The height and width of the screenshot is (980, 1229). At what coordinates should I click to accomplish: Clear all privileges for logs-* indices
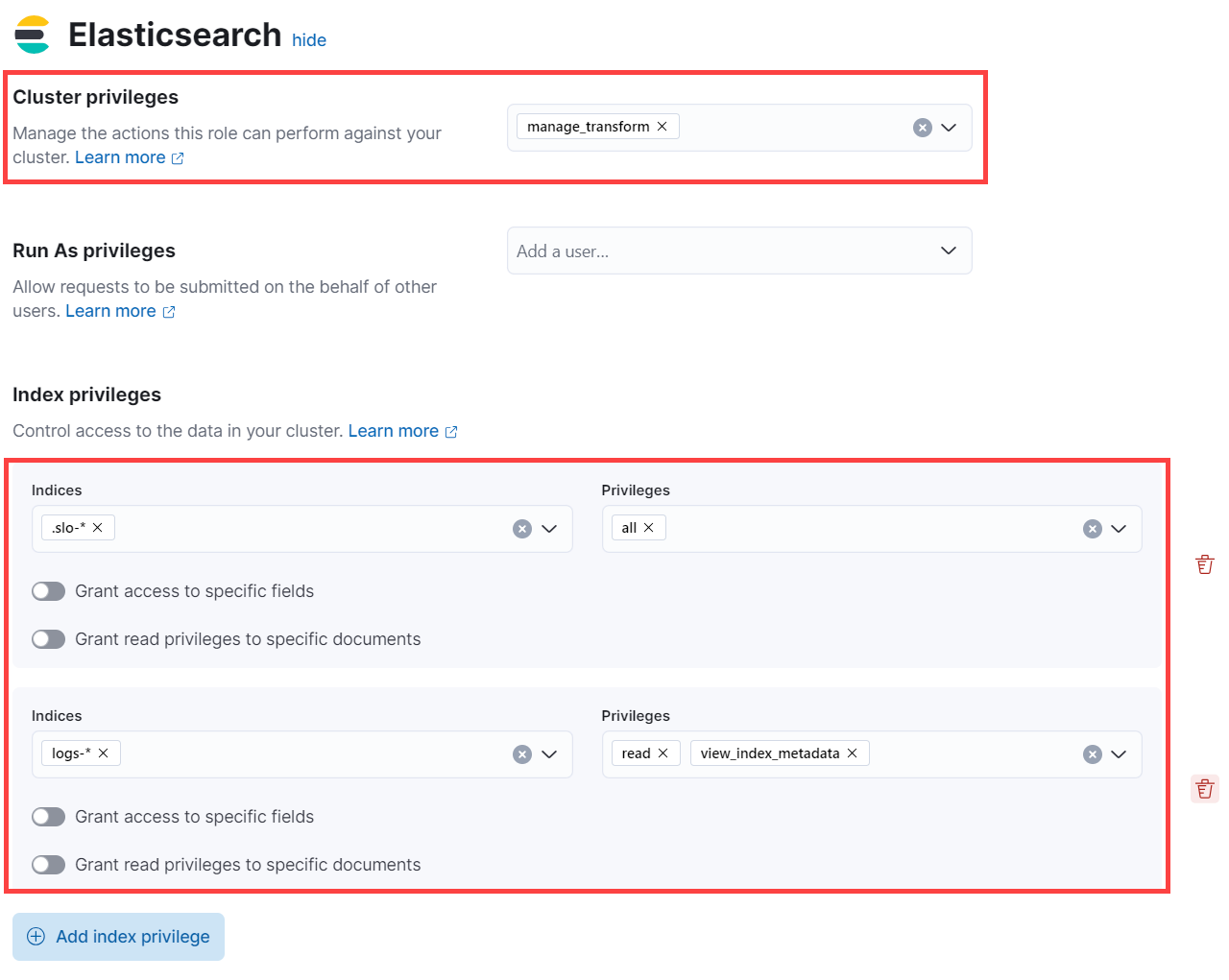[x=1092, y=753]
